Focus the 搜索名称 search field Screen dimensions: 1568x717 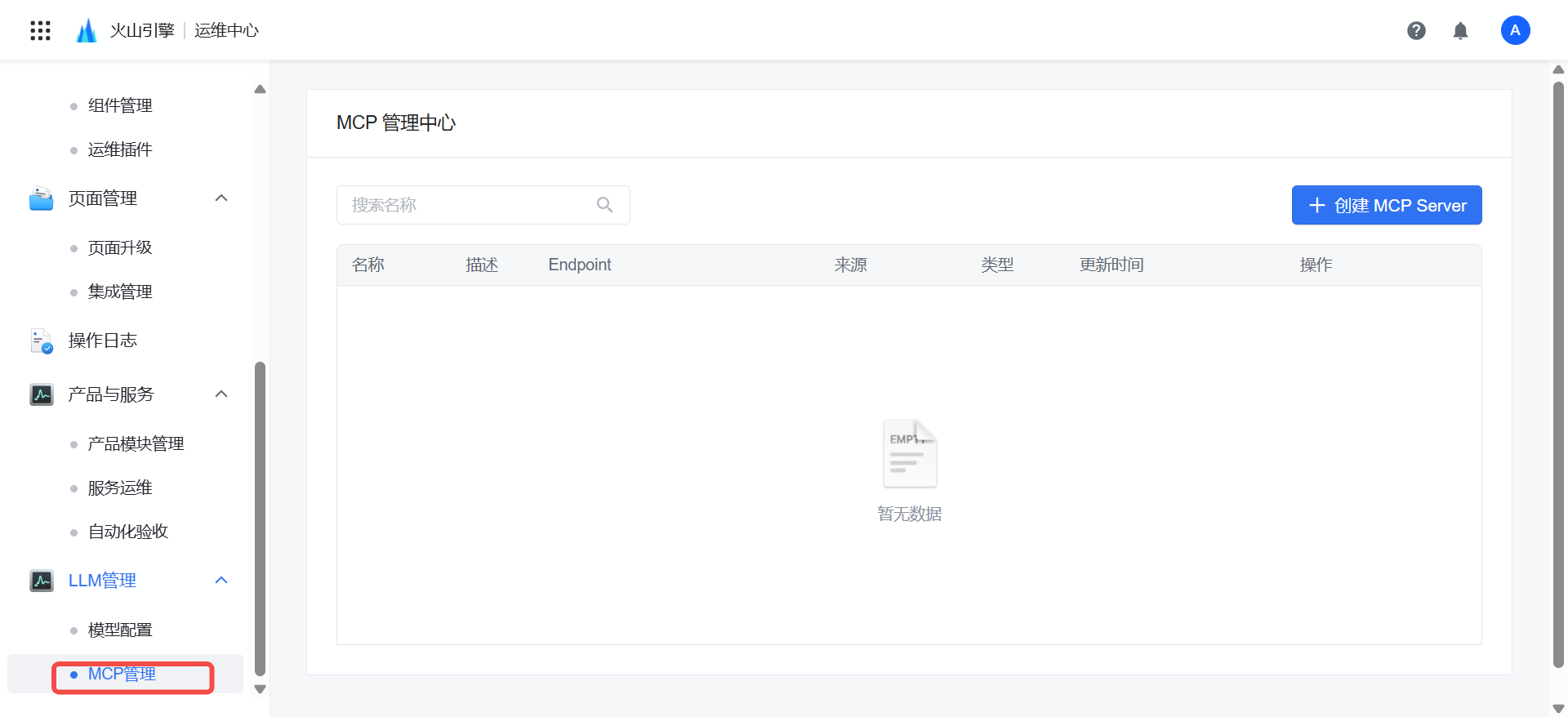coord(483,205)
